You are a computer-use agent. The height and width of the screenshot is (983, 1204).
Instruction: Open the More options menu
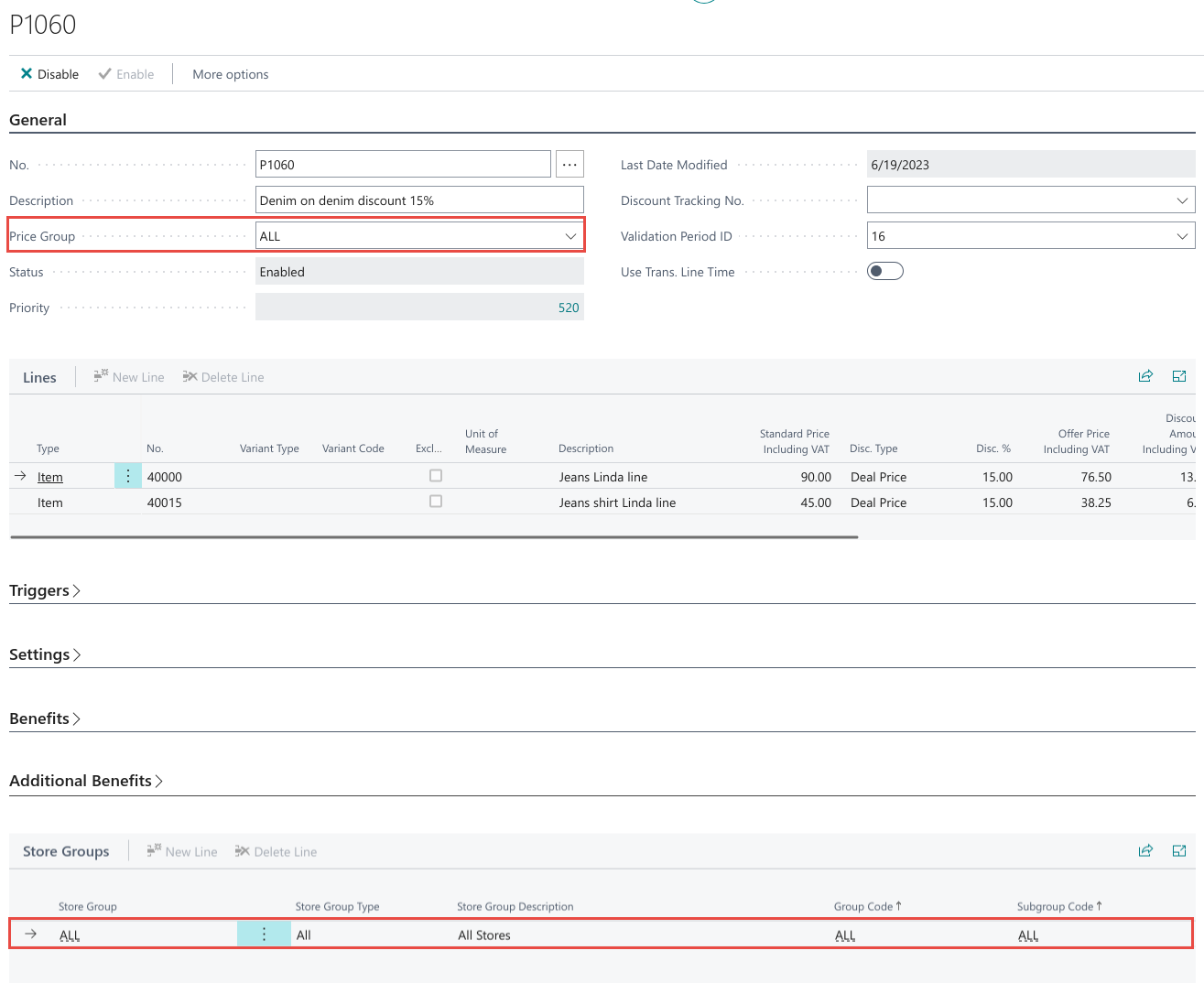pyautogui.click(x=230, y=74)
